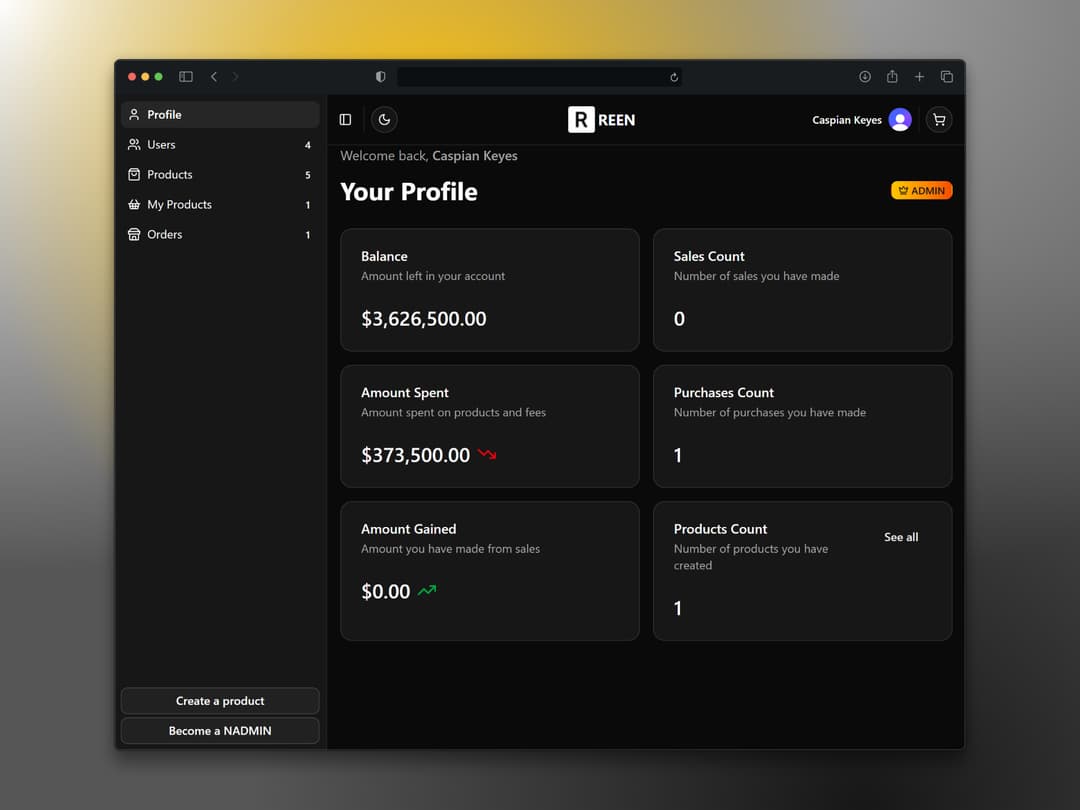This screenshot has width=1080, height=810.
Task: Open the shopping cart icon
Action: [x=939, y=120]
